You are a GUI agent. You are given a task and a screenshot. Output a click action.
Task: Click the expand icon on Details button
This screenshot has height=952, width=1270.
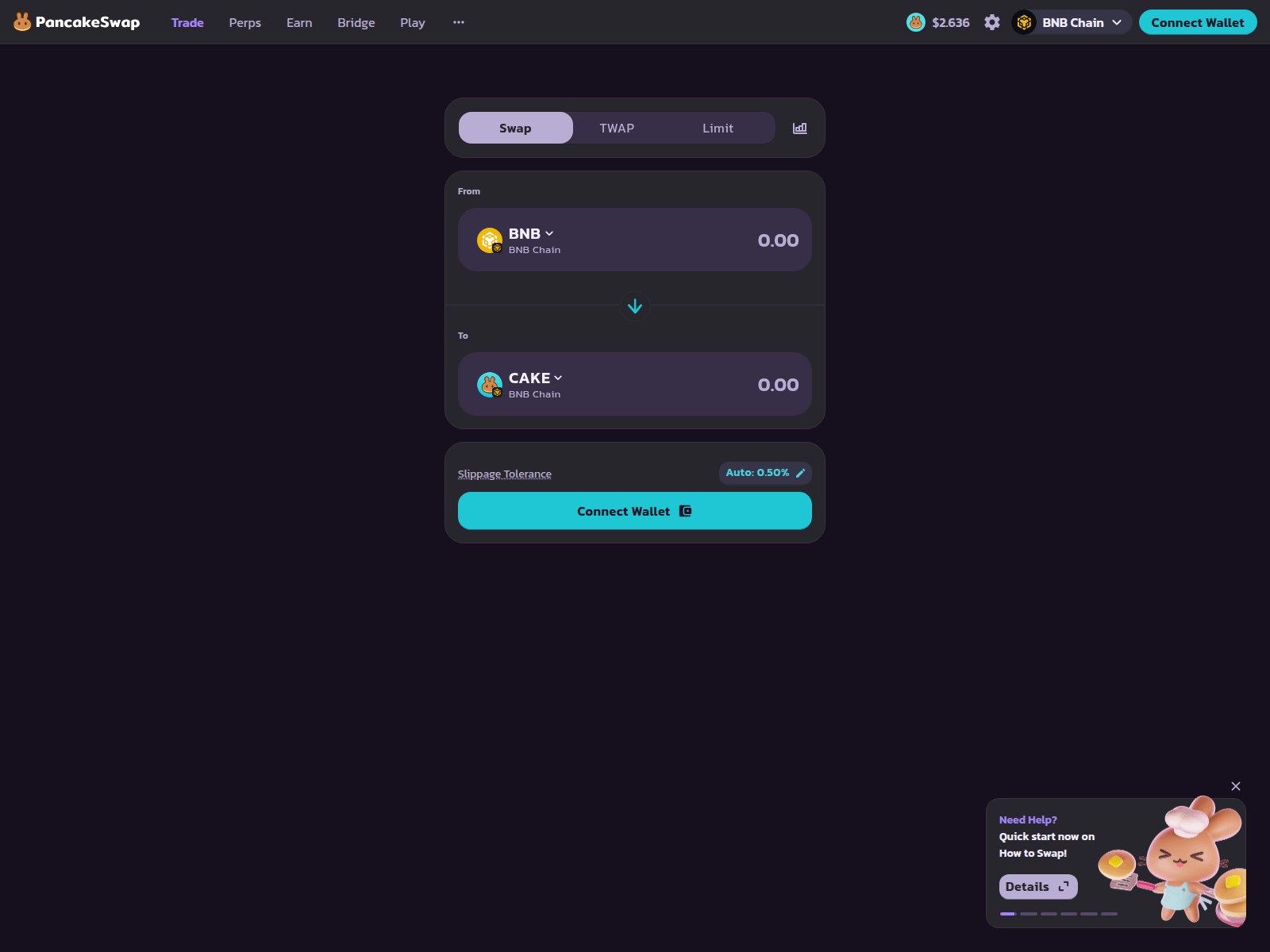coord(1064,887)
